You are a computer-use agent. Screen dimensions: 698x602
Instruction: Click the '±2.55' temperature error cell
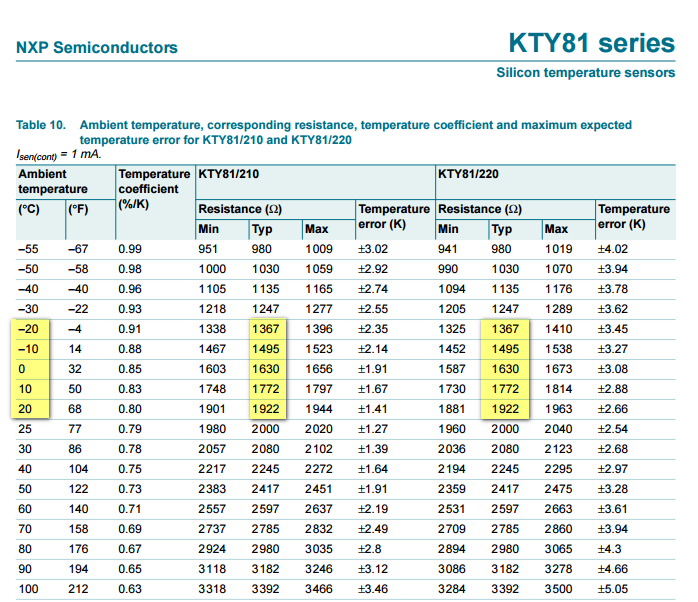tap(373, 309)
